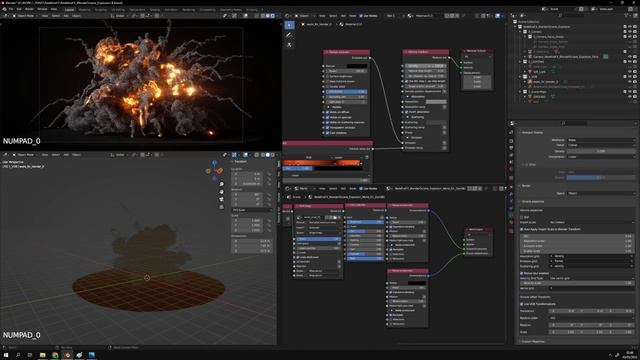The image size is (640, 360).
Task: Open the Render menu
Action: pos(29,9)
